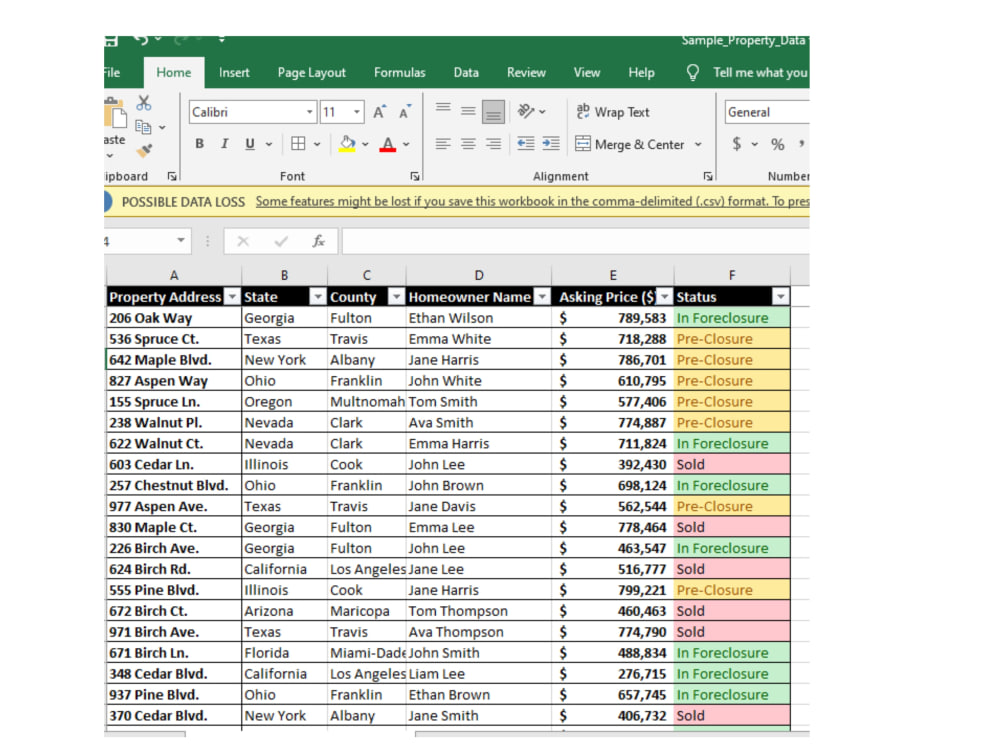
Task: Switch to the Page Layout tab
Action: [312, 73]
